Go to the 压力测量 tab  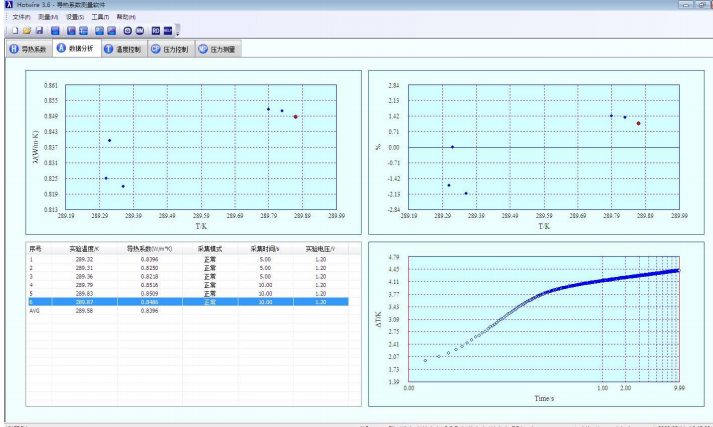tap(218, 49)
